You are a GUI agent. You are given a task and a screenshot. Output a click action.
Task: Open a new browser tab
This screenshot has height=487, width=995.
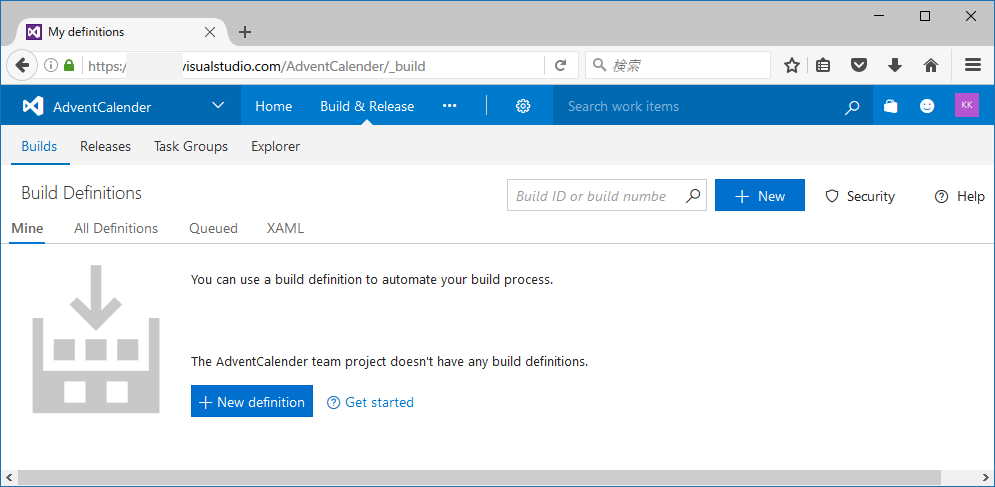pyautogui.click(x=245, y=32)
